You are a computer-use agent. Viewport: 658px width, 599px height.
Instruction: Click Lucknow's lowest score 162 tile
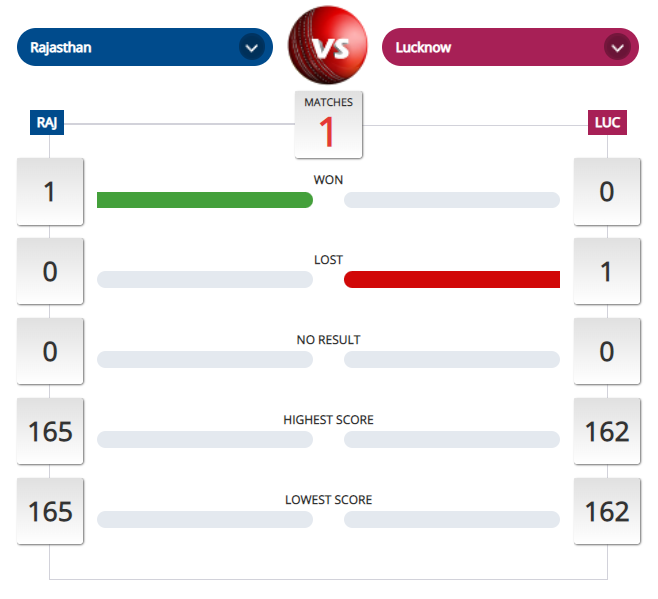click(x=606, y=511)
